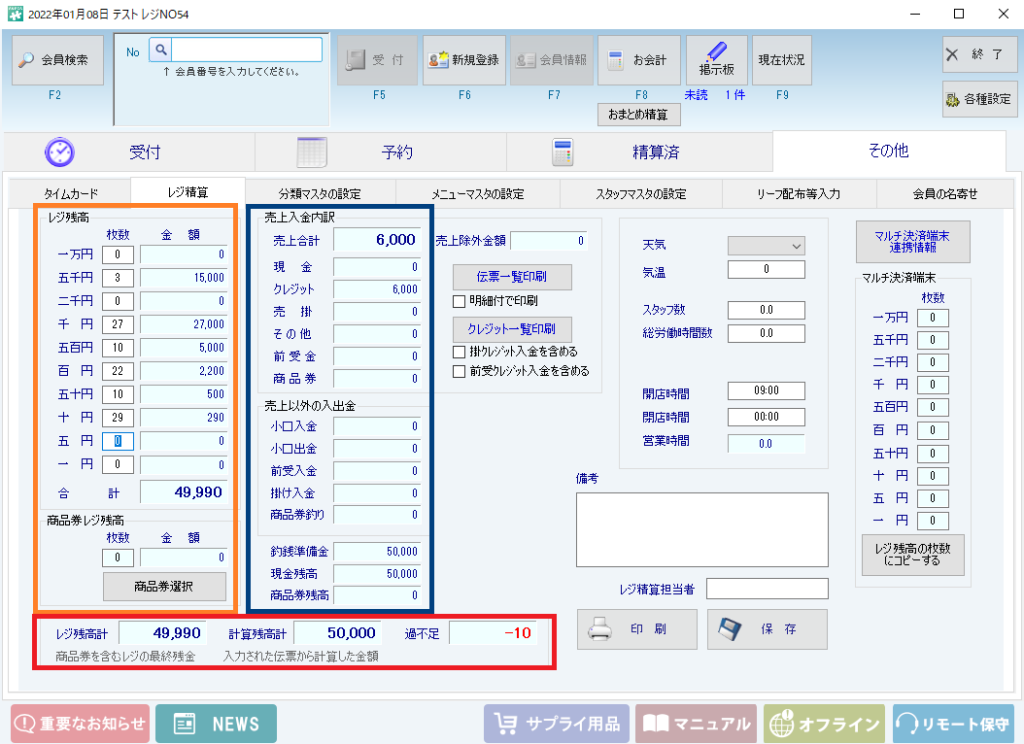Click the おまとめ精算 button
Image resolution: width=1024 pixels, height=744 pixels.
638,115
